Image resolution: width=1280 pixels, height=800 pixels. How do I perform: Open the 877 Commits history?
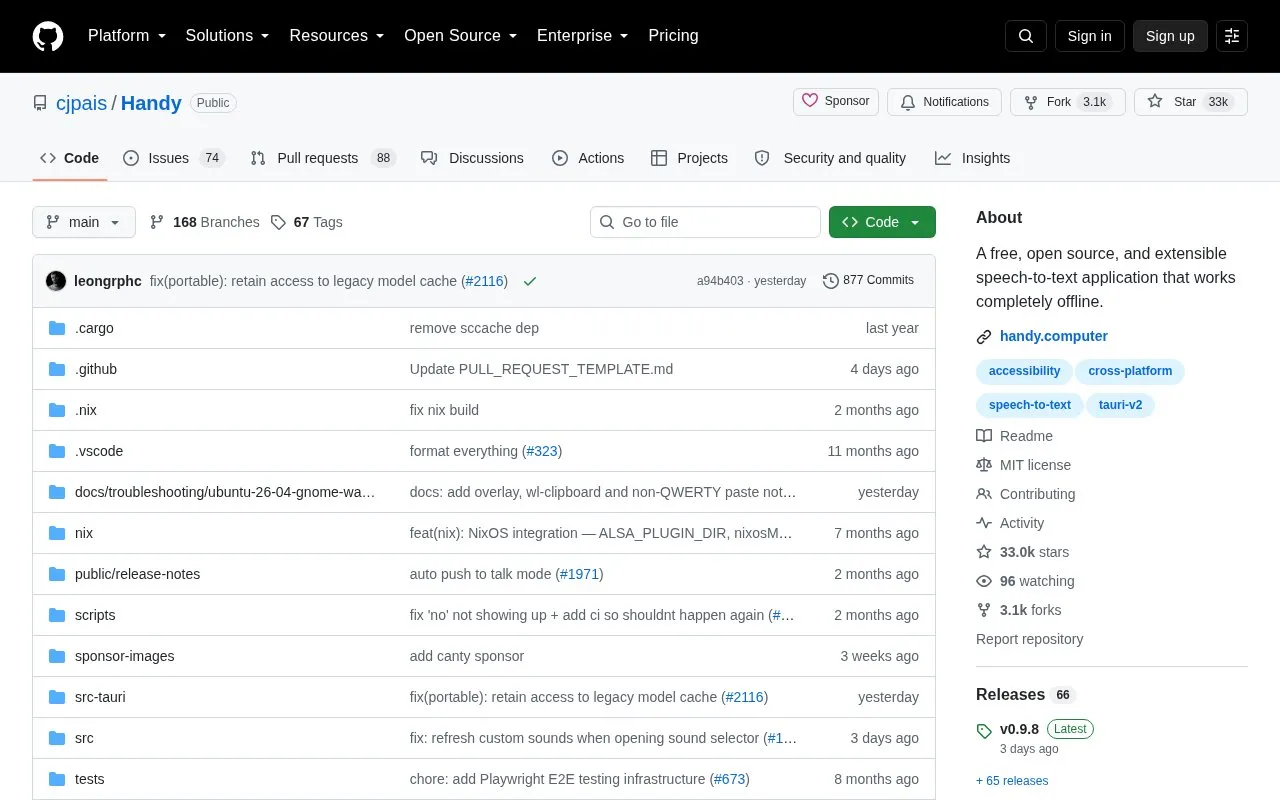[868, 280]
